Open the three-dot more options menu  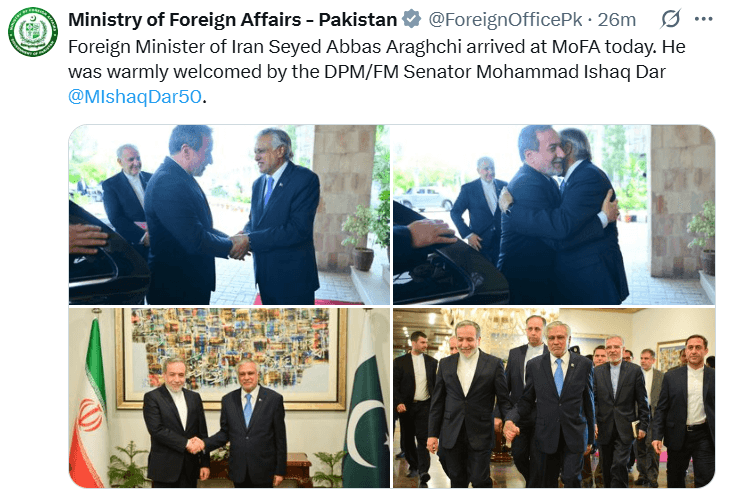[703, 19]
